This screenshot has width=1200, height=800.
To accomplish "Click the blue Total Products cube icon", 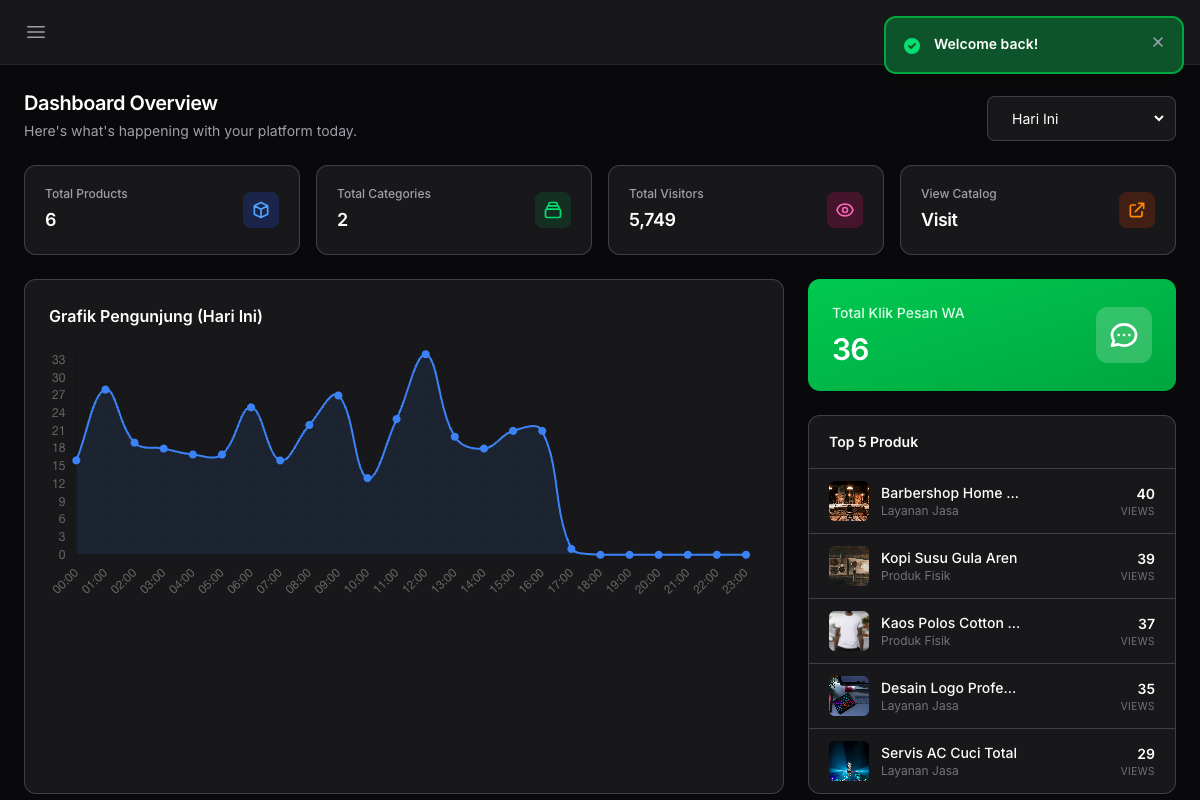I will click(x=261, y=210).
